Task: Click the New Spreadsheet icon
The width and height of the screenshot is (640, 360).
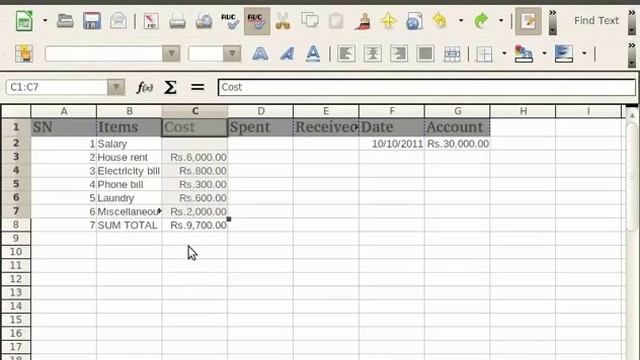Action: pos(24,20)
